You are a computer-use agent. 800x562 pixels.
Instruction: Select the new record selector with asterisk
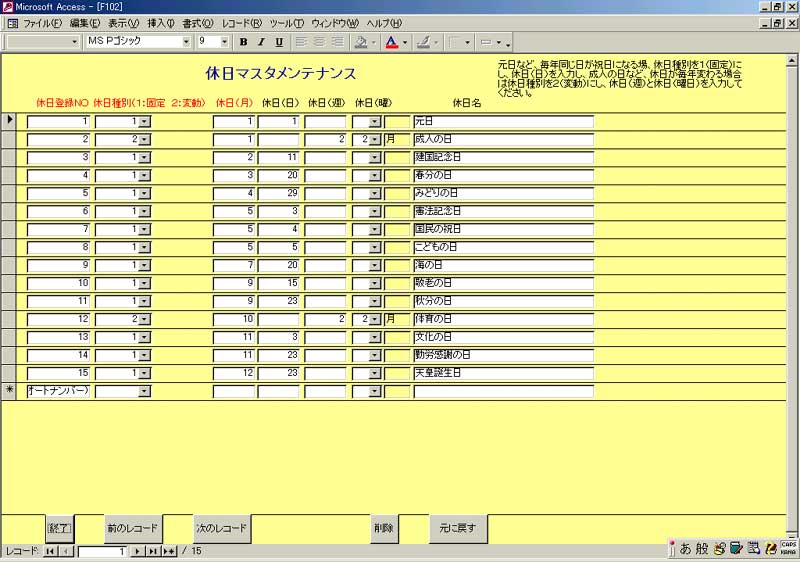pos(9,391)
